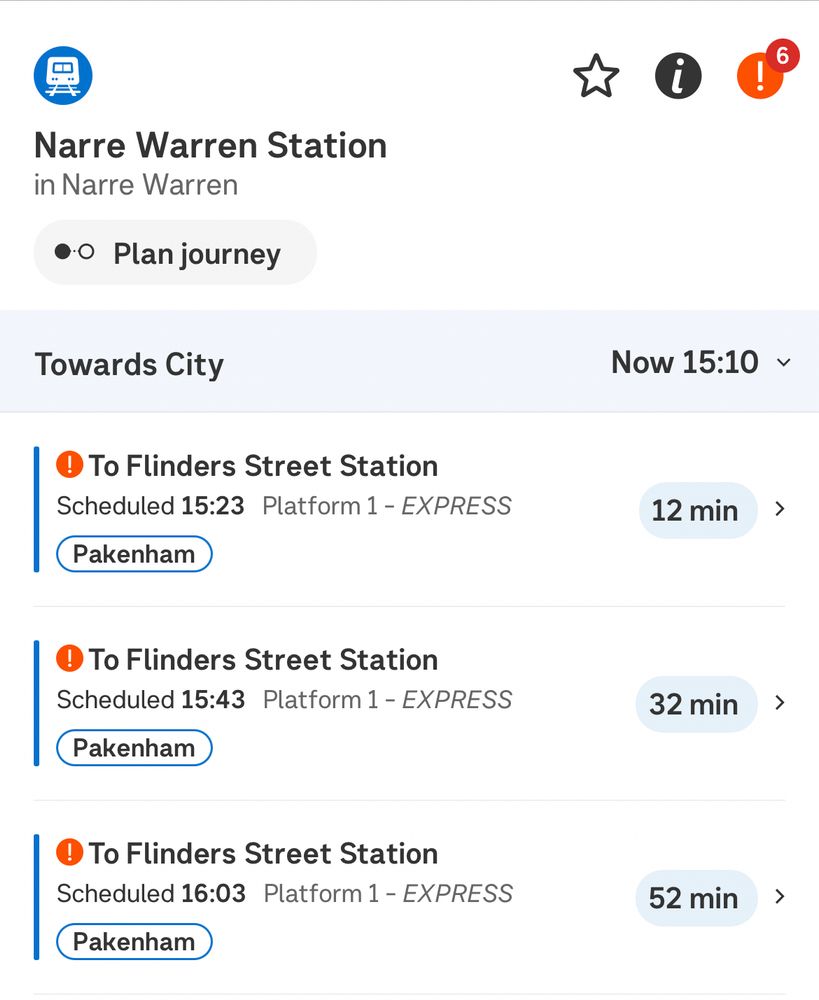Open station information via the i icon

[x=678, y=76]
